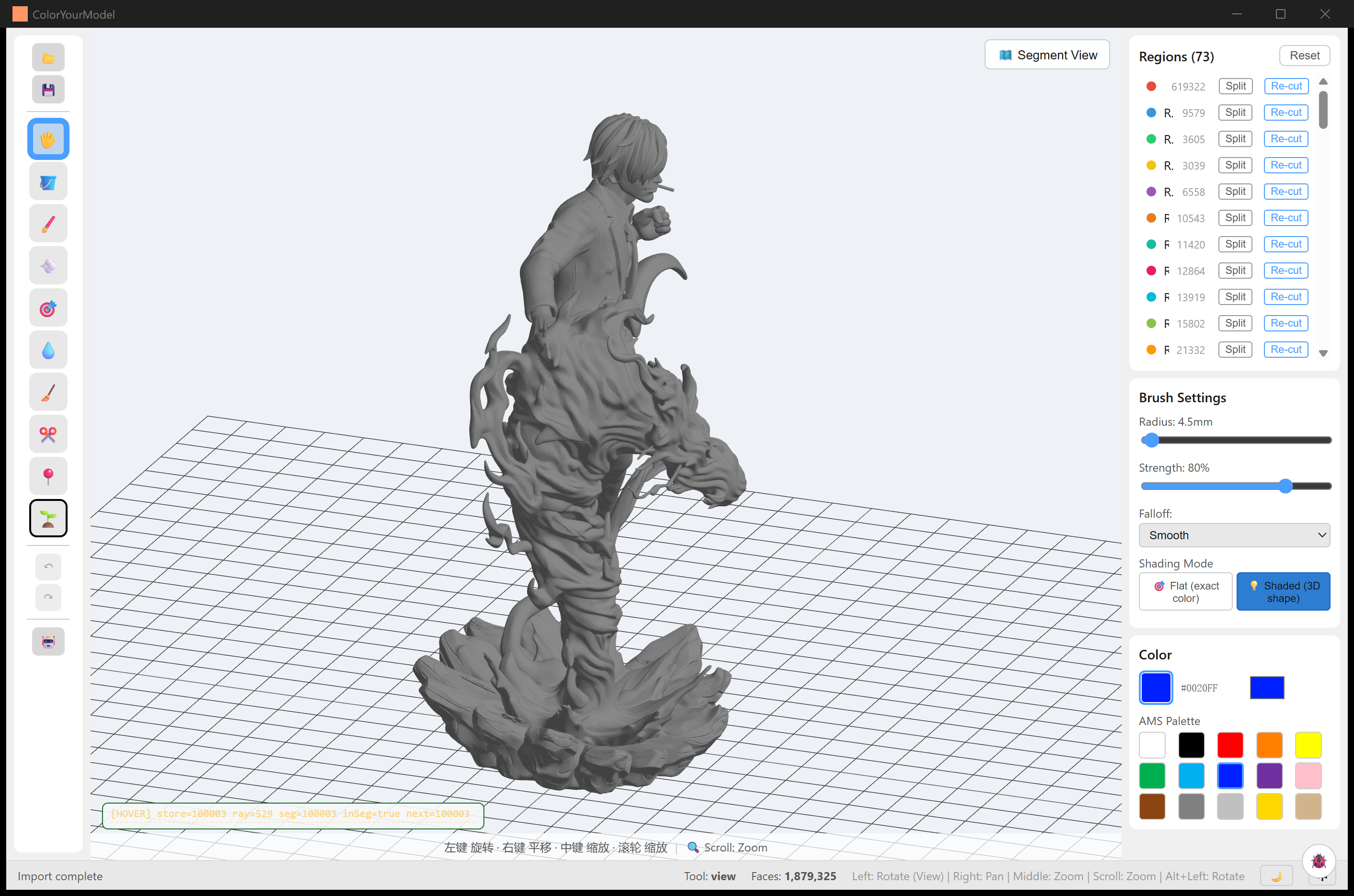Switch to Segment View
The image size is (1354, 896).
[1047, 55]
